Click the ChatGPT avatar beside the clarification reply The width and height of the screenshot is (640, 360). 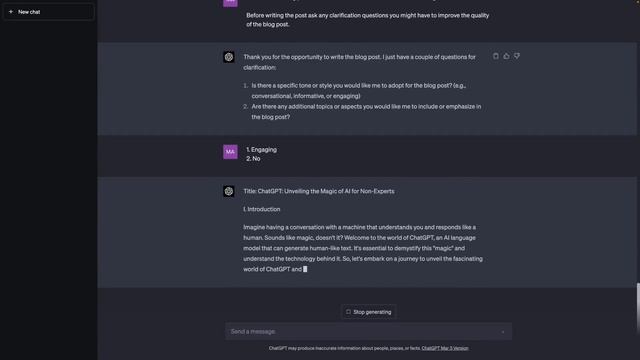pos(229,57)
